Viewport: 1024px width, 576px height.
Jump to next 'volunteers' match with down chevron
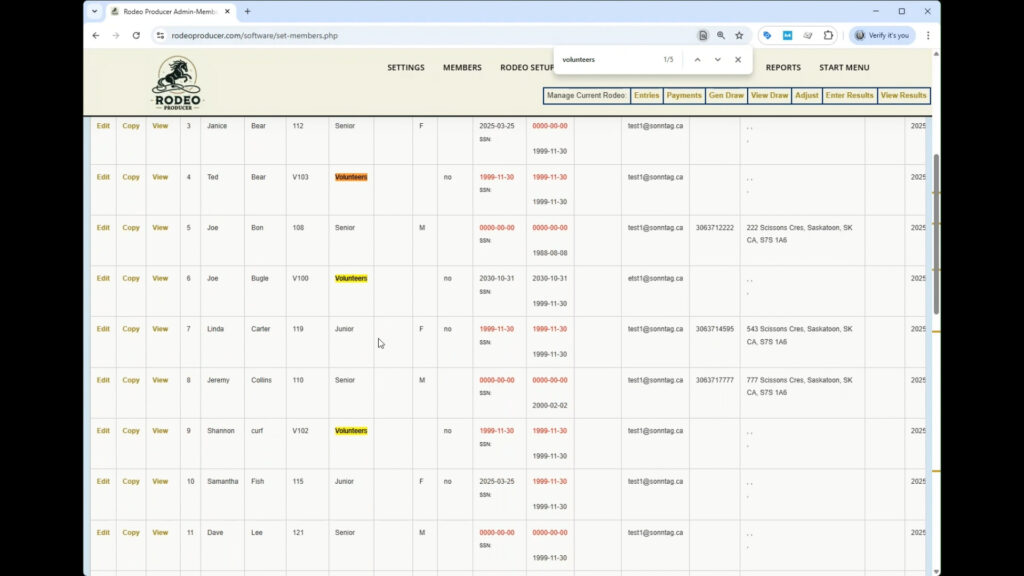click(717, 59)
